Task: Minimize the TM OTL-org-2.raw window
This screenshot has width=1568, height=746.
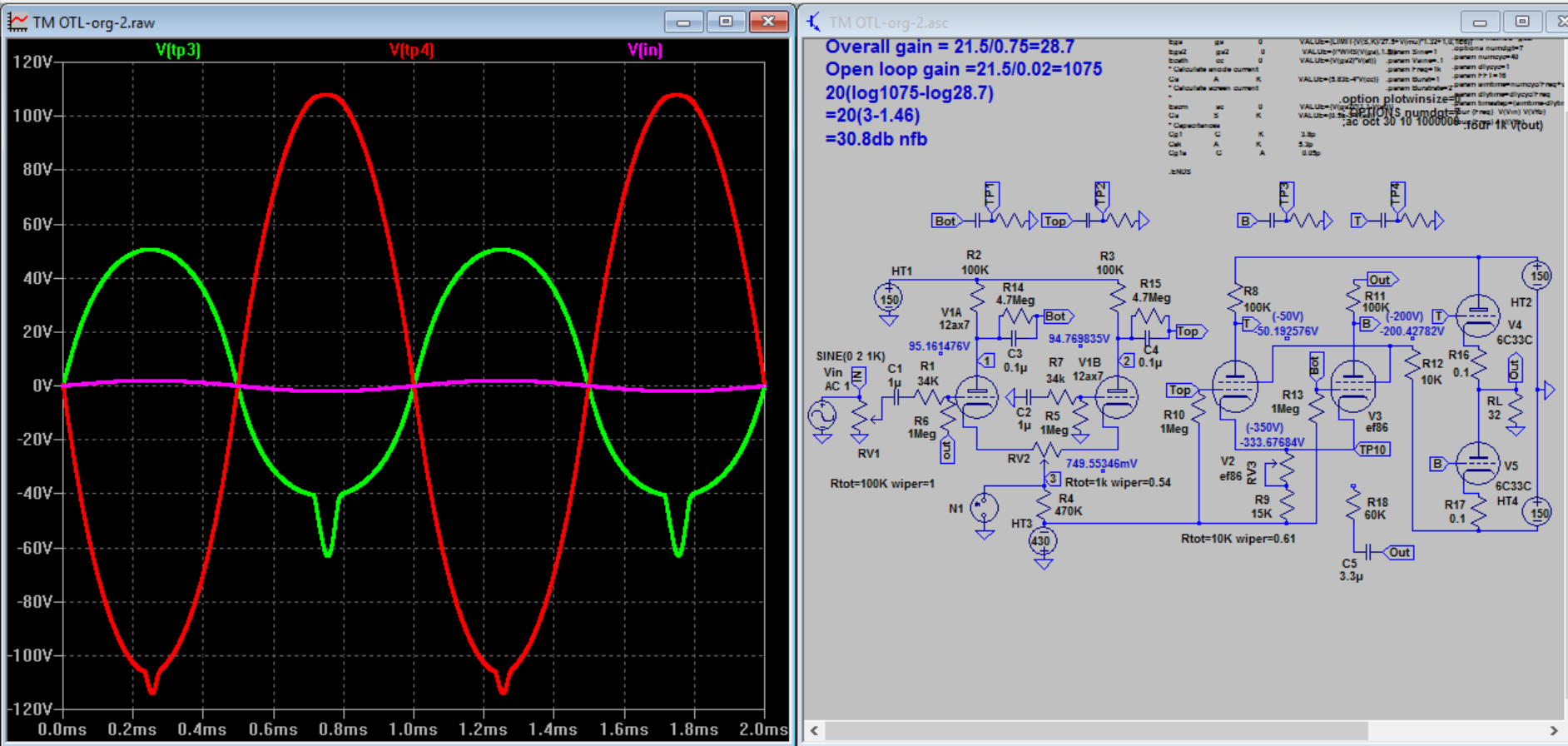Action: (x=683, y=22)
